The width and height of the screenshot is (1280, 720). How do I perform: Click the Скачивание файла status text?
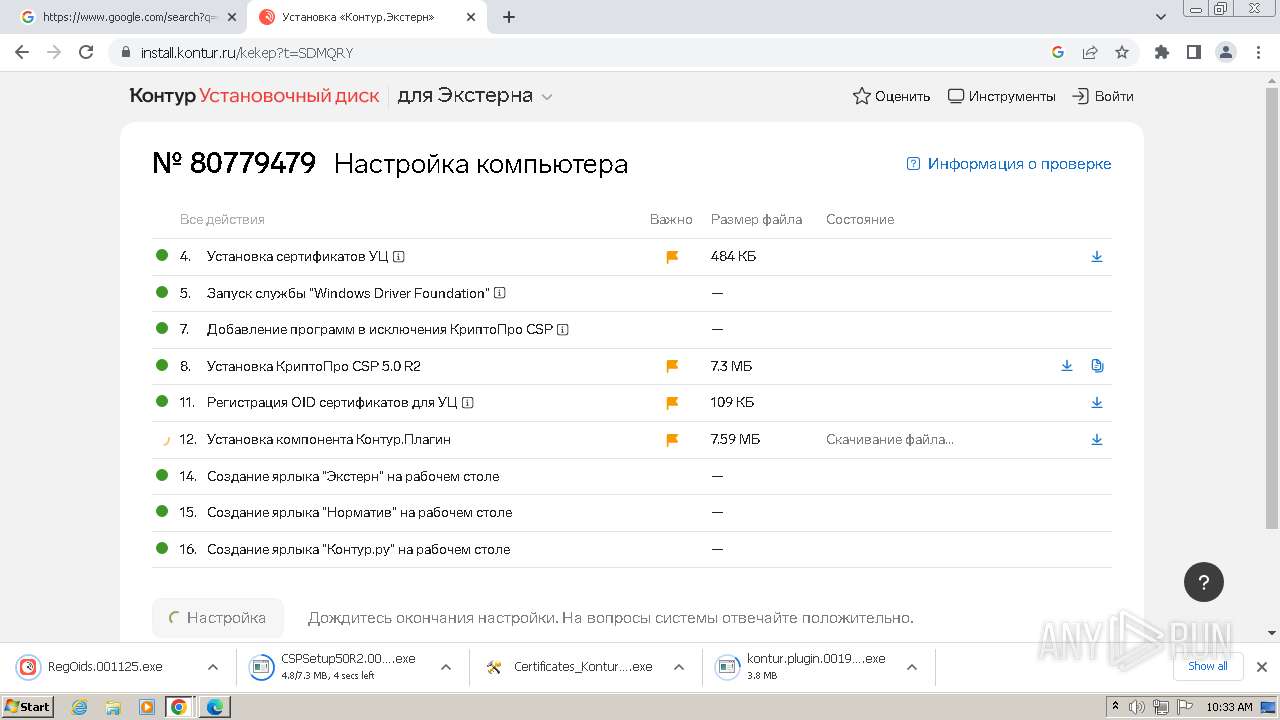890,440
